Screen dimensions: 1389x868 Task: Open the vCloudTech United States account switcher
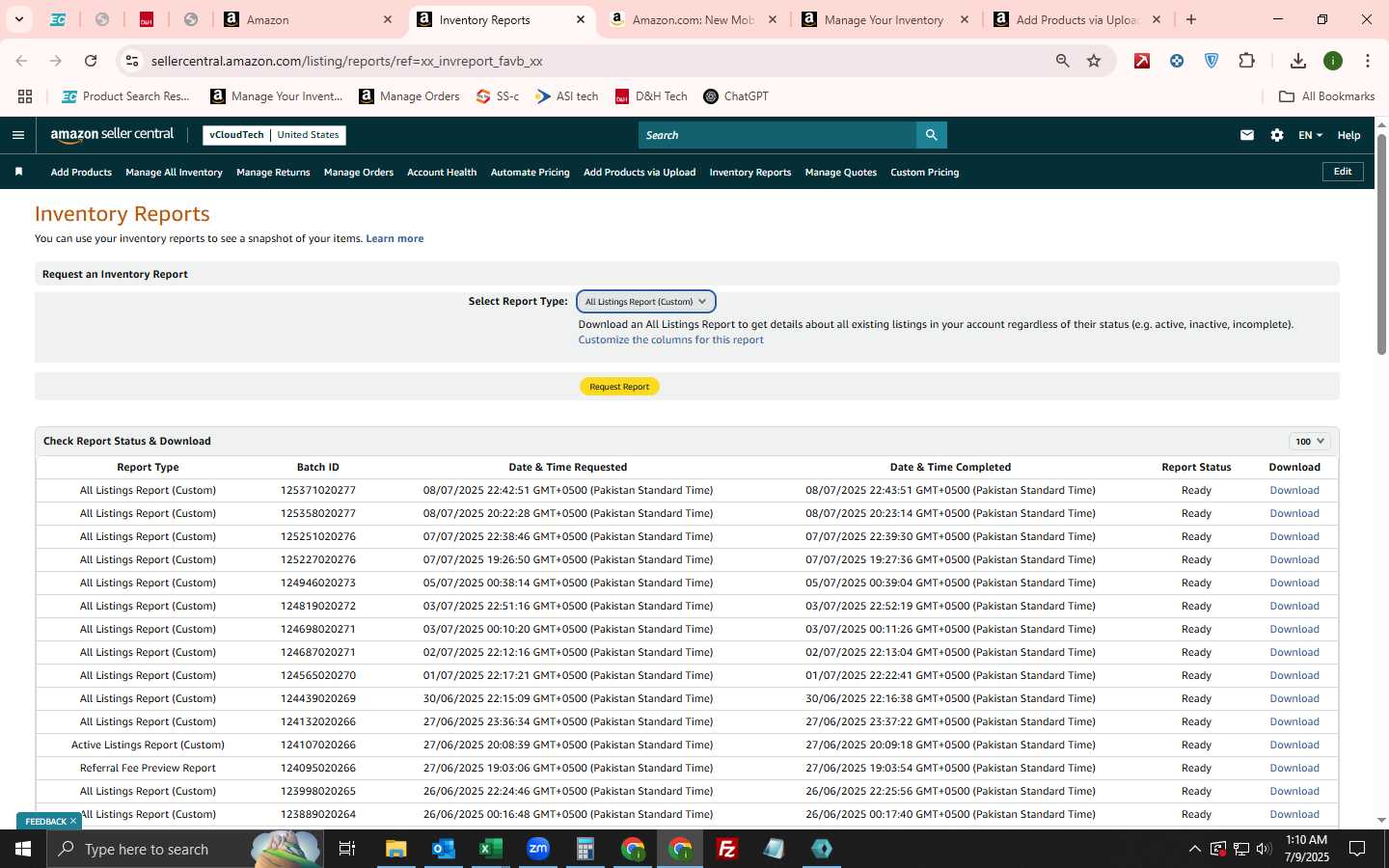pos(275,135)
